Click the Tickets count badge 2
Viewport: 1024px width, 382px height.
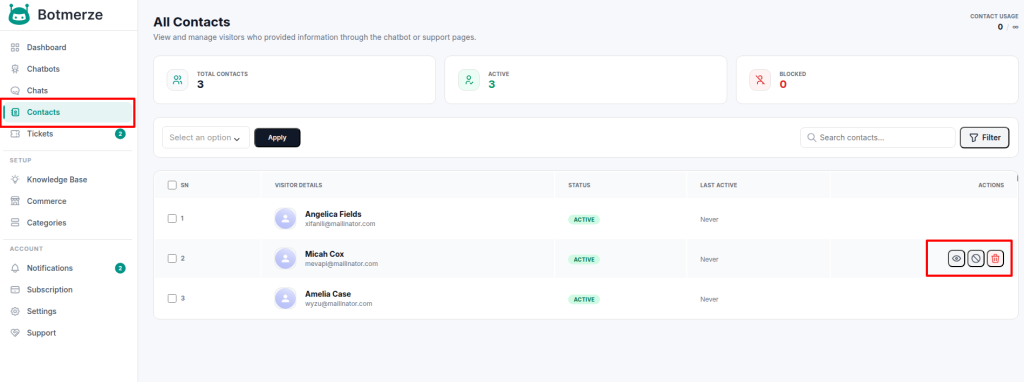point(120,134)
